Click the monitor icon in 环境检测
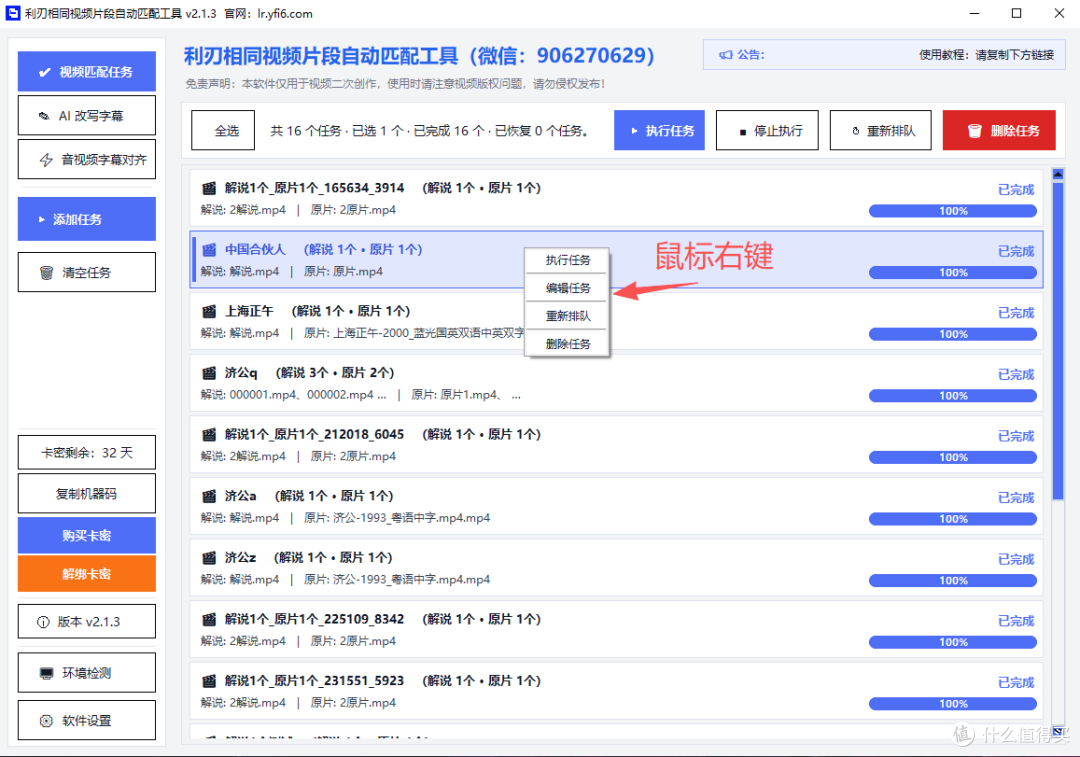 [46, 673]
